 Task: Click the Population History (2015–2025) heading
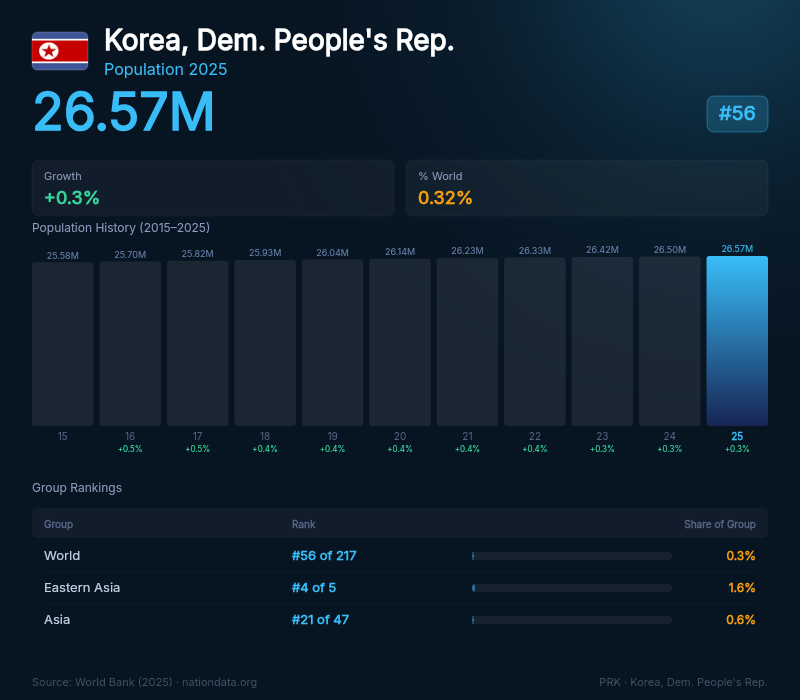point(121,228)
